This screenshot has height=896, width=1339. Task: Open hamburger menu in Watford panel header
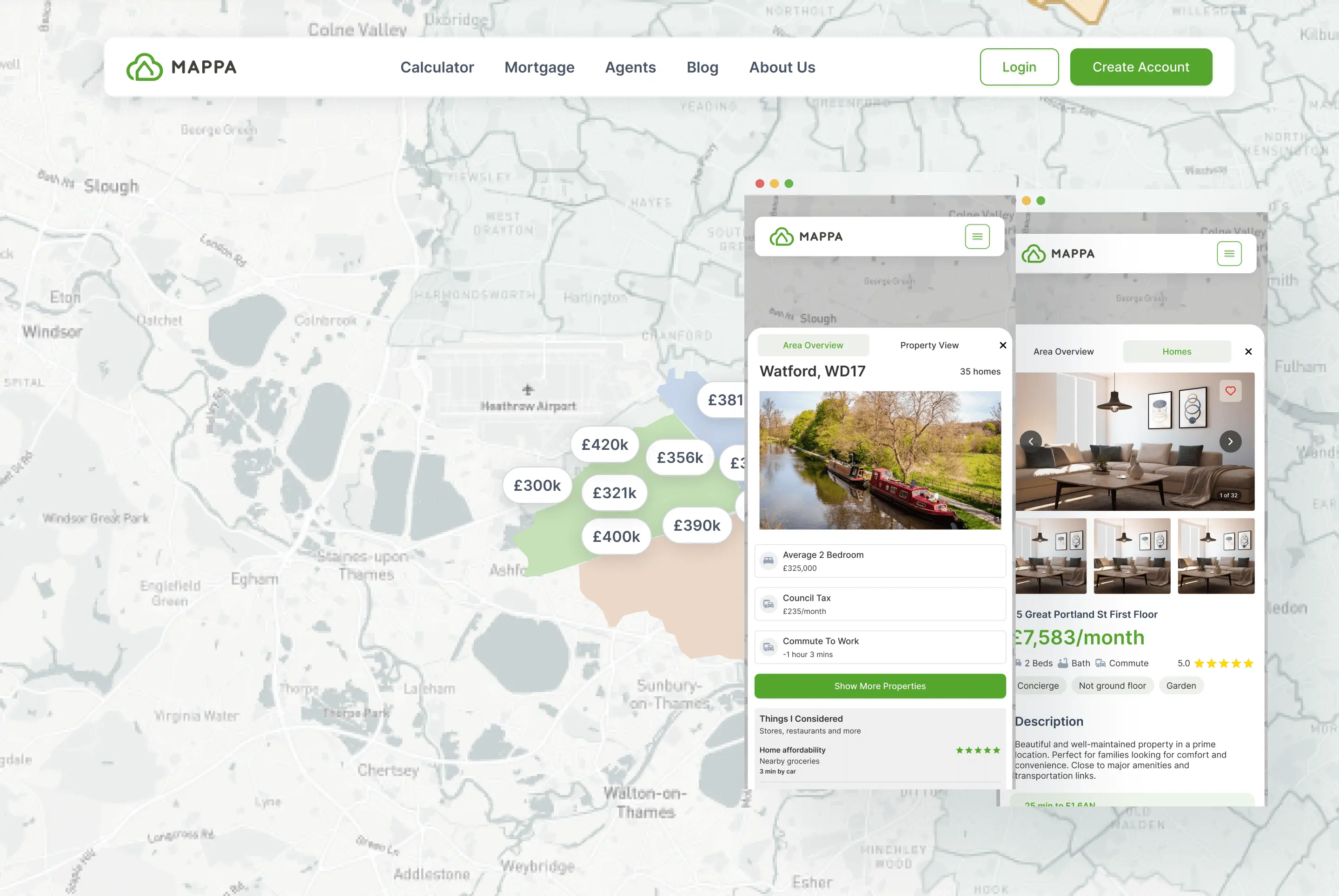coord(976,236)
